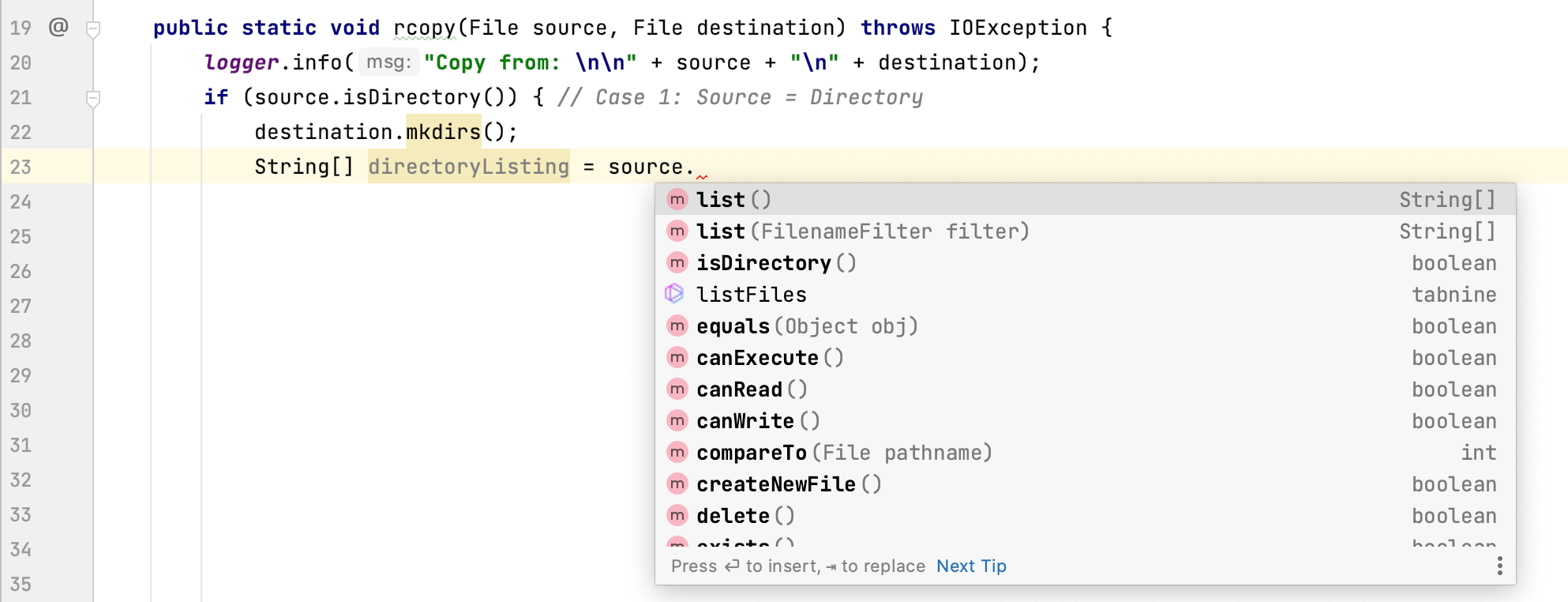Click line number 27 in the gutter
This screenshot has width=1568, height=602.
pos(21,306)
